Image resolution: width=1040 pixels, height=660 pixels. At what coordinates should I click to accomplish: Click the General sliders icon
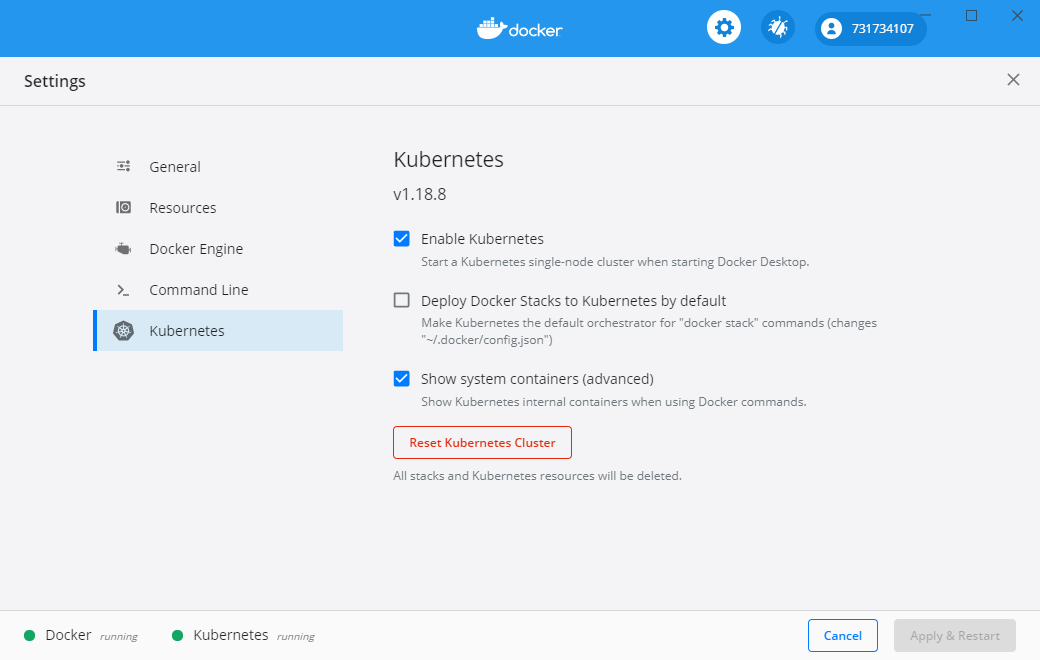pos(123,166)
